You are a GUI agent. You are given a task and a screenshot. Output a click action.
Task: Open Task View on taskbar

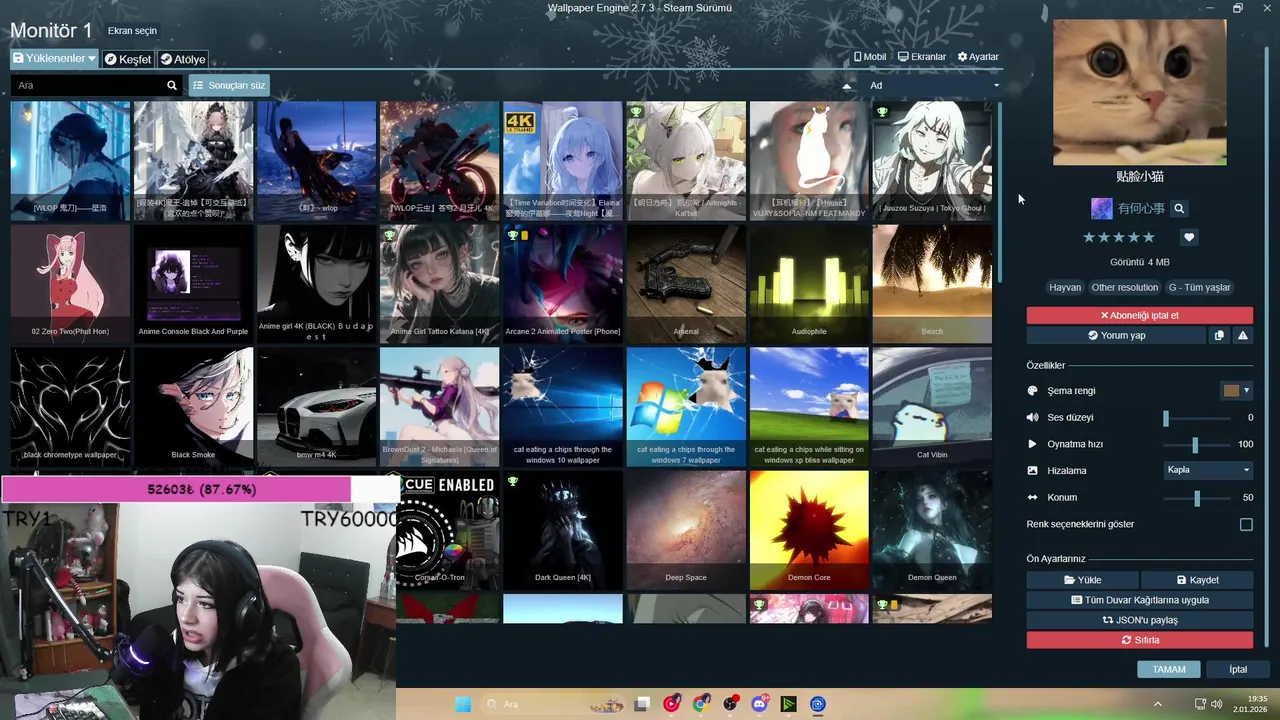(642, 704)
